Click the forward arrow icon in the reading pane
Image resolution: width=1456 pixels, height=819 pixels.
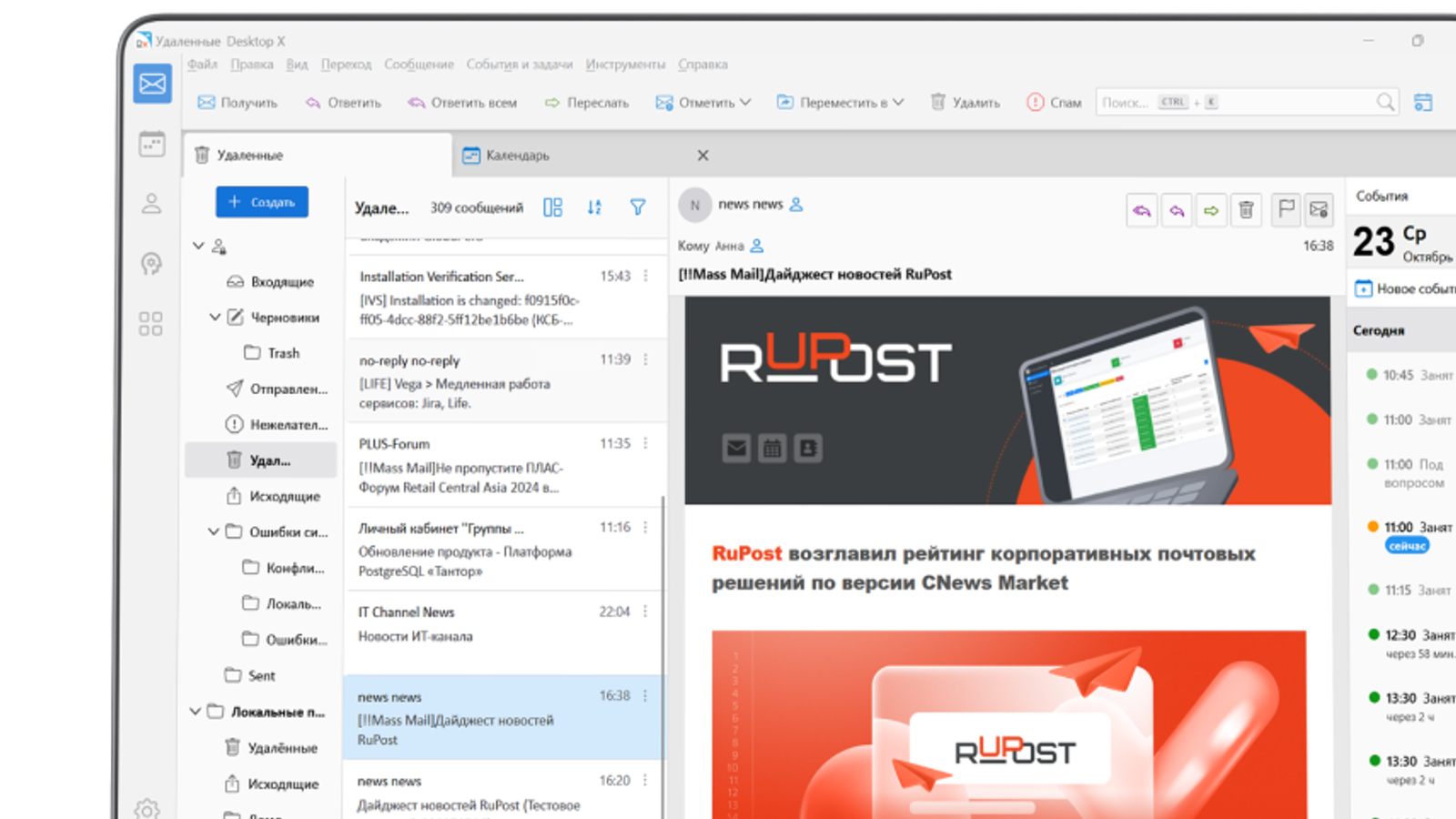[1211, 210]
